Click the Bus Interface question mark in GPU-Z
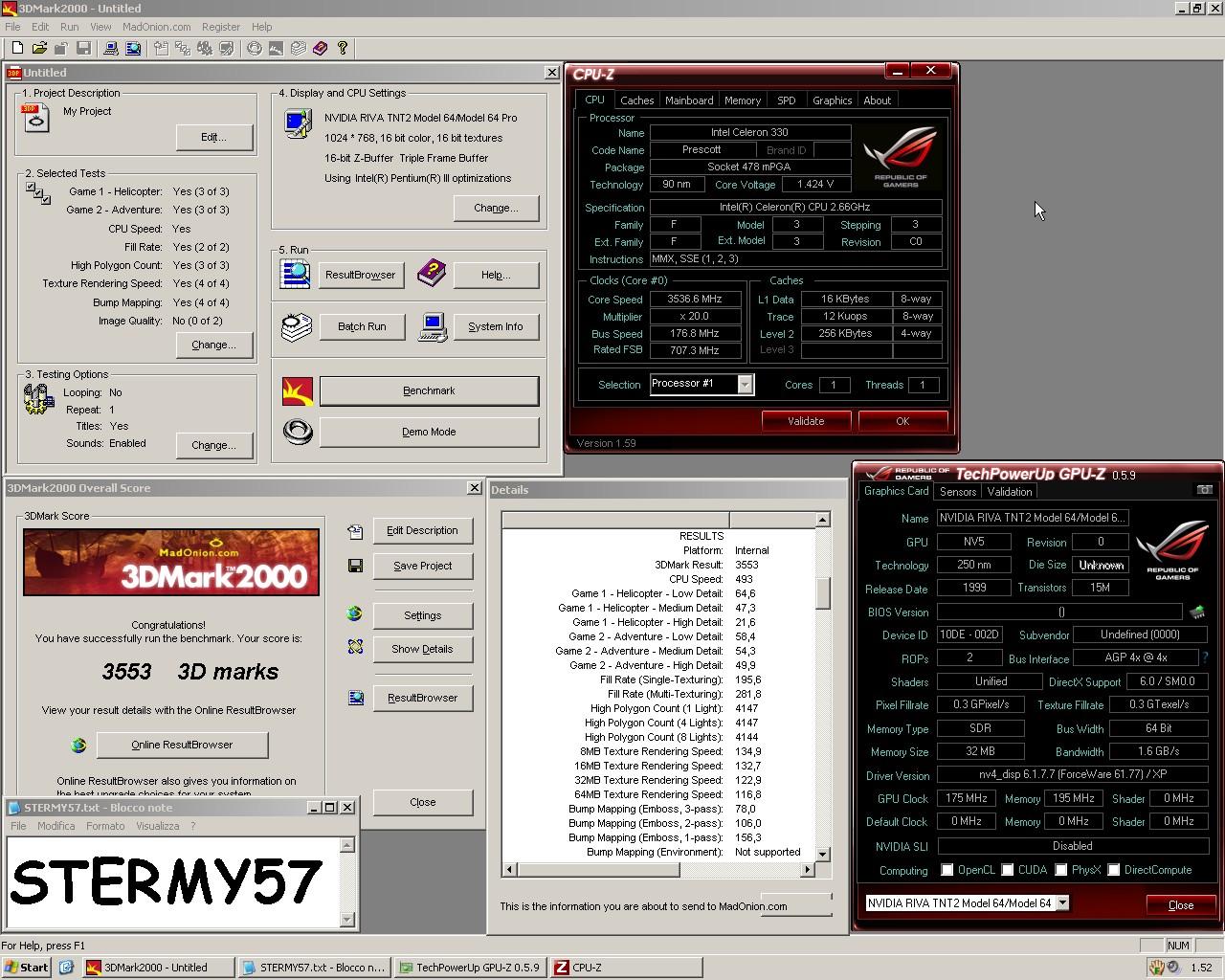This screenshot has height=980, width=1225. point(1205,657)
